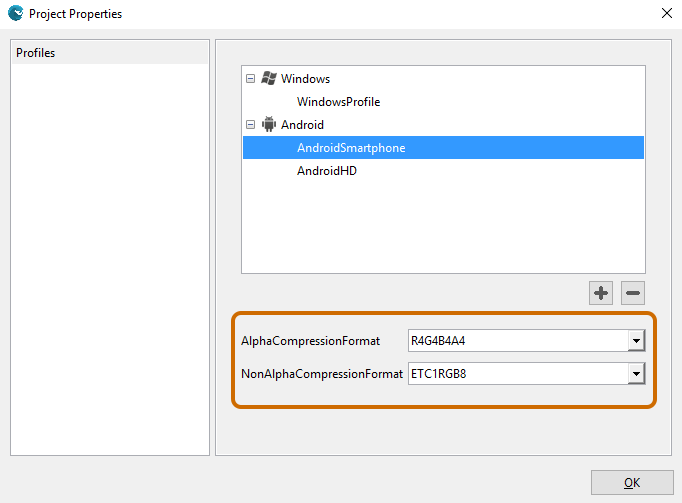Click the NonAlphaCompressionFormat label
Screen dimensions: 682x503
322,374
